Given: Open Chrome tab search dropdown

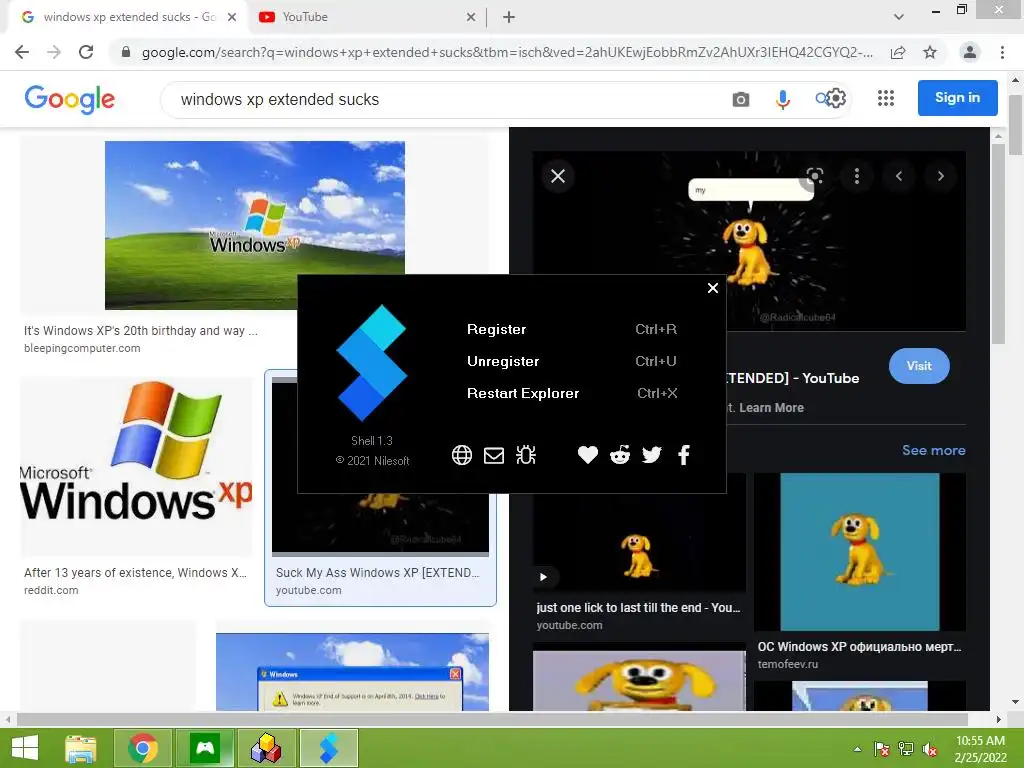Looking at the screenshot, I should (899, 17).
